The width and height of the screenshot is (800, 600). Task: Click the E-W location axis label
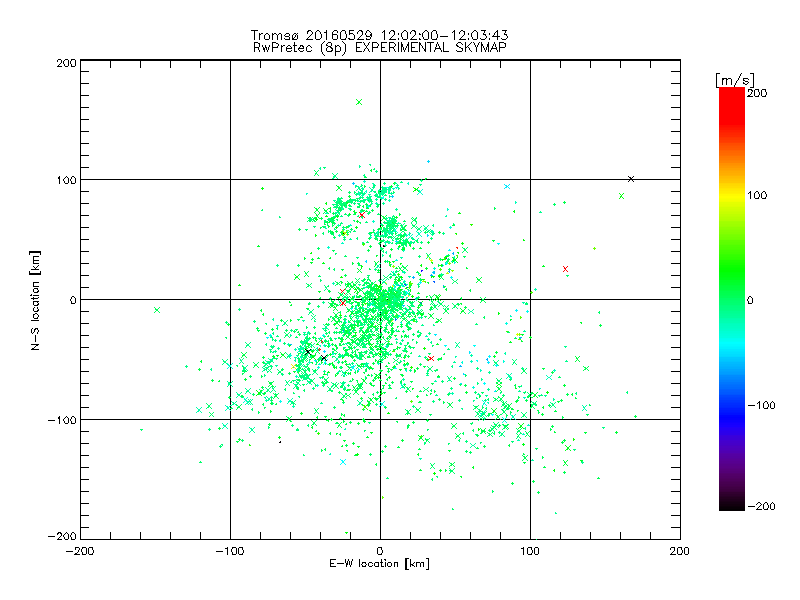point(380,564)
